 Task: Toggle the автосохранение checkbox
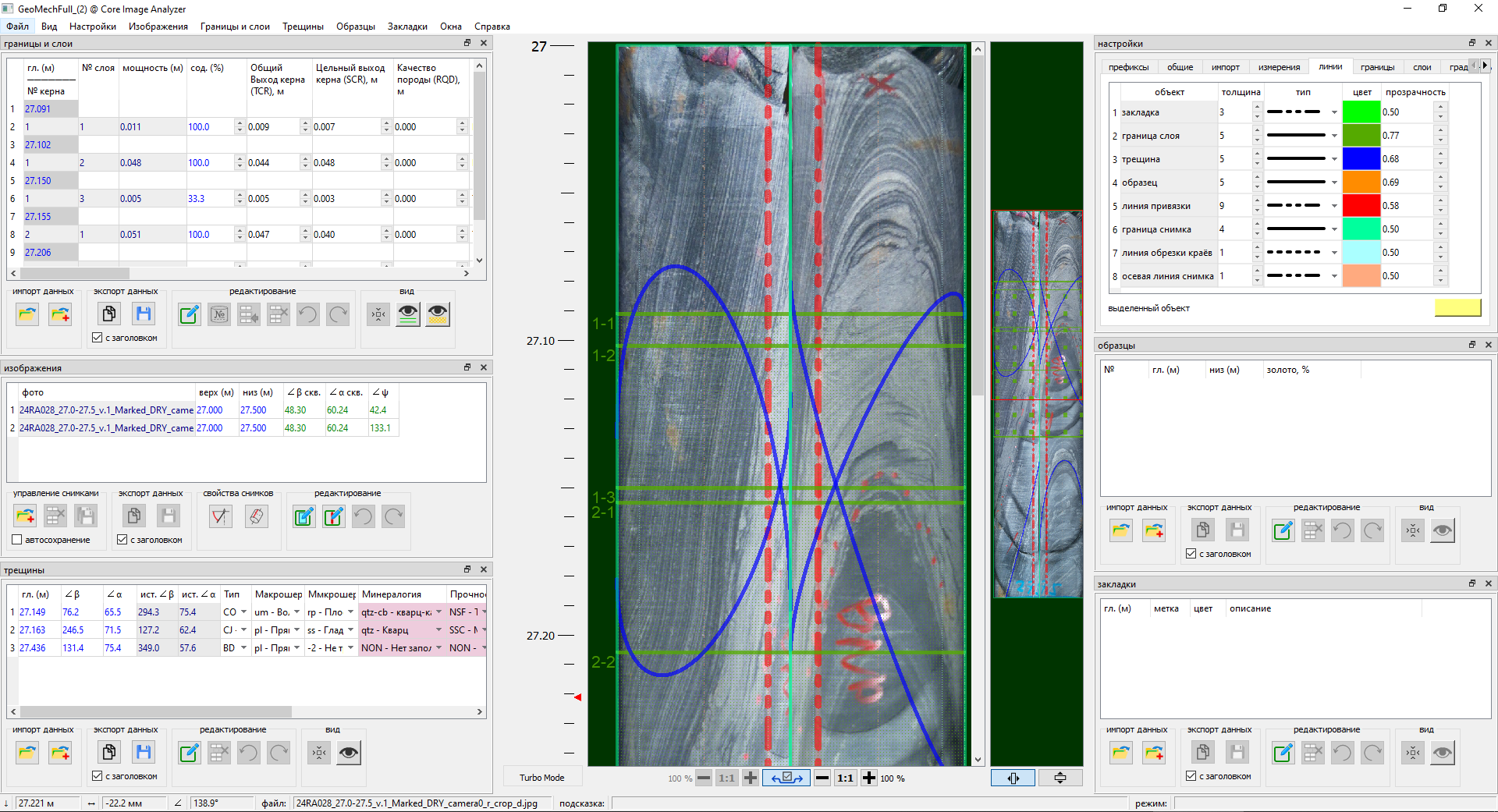(x=17, y=540)
